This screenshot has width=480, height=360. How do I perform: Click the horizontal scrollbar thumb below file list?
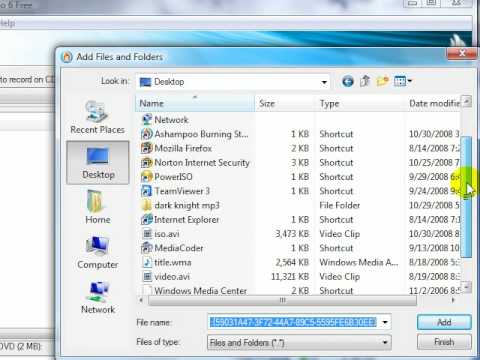pyautogui.click(x=282, y=300)
